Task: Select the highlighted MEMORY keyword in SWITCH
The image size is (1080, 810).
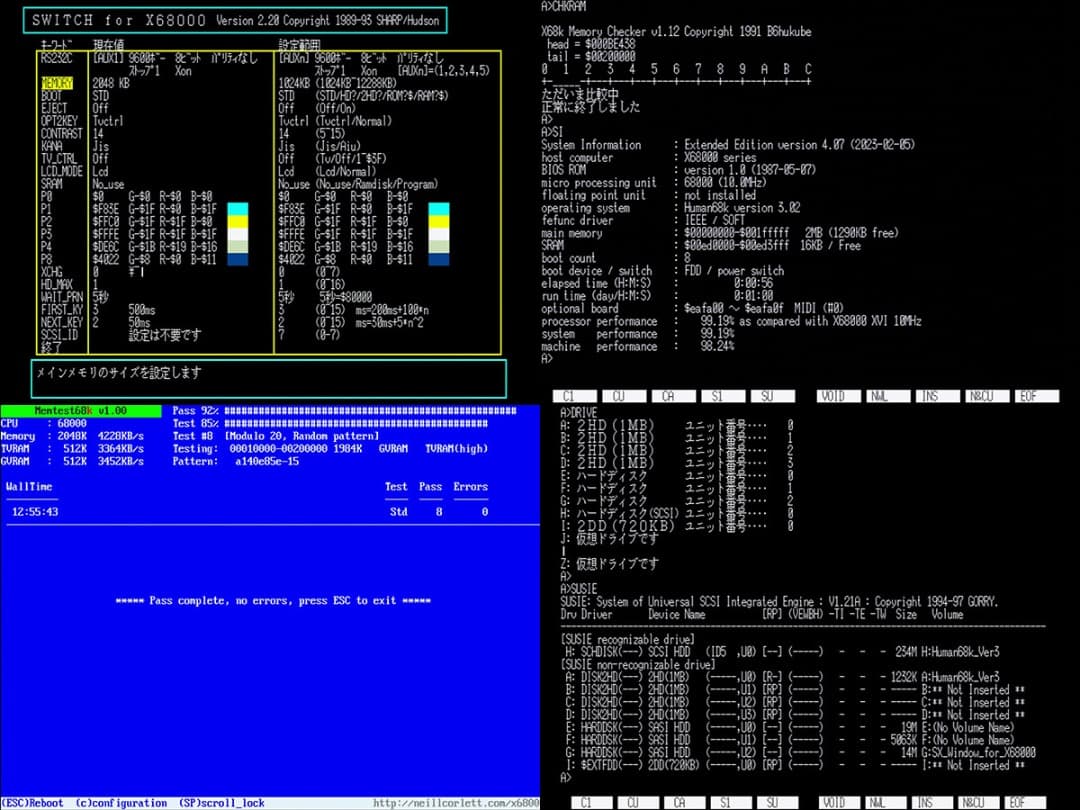Action: [56, 83]
